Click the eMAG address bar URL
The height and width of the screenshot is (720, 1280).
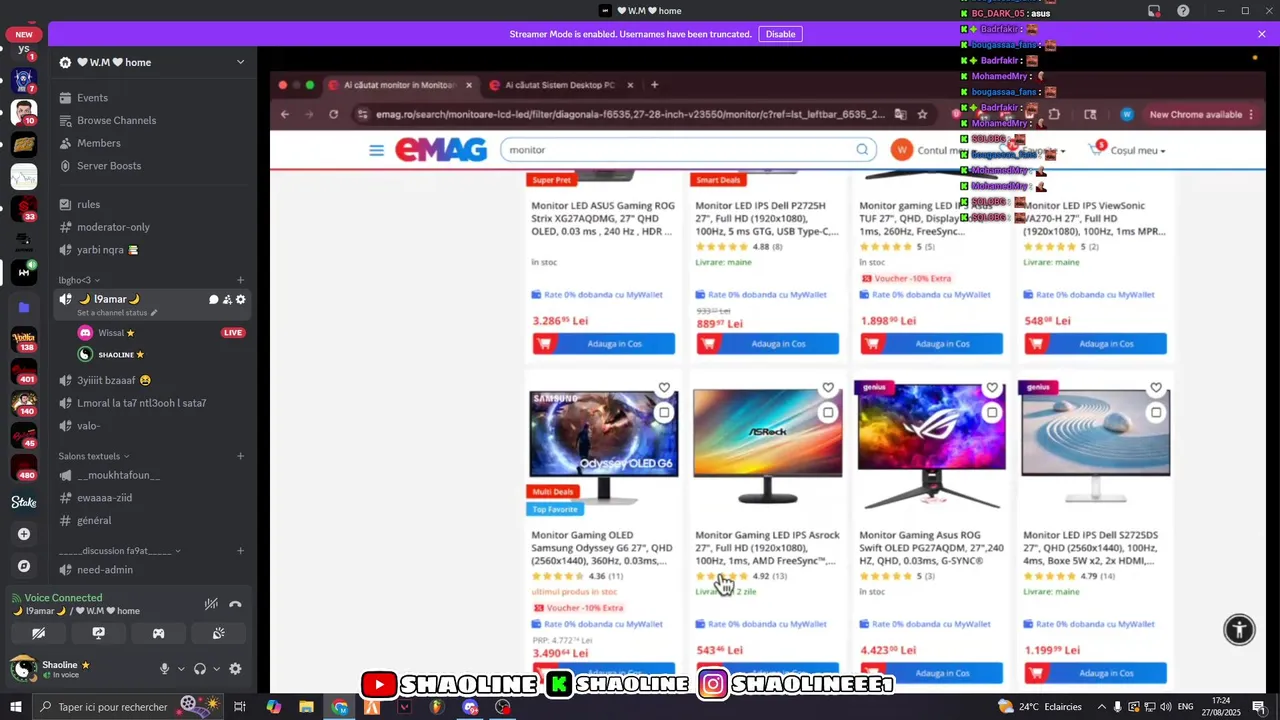pyautogui.click(x=629, y=114)
